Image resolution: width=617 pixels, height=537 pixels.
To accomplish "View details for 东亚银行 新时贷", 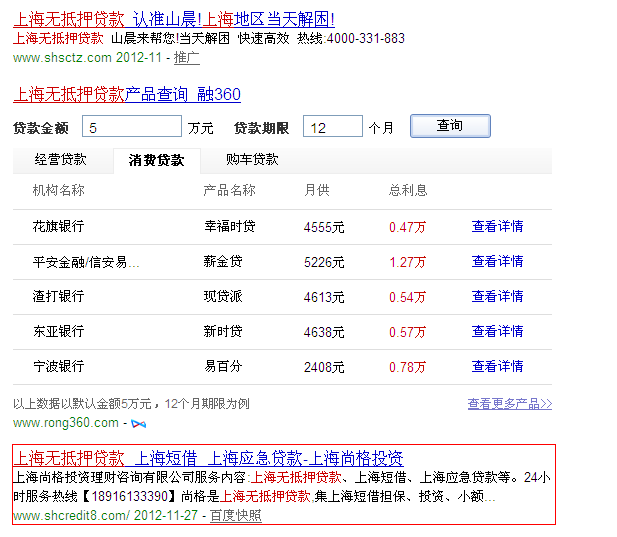I will click(x=497, y=332).
